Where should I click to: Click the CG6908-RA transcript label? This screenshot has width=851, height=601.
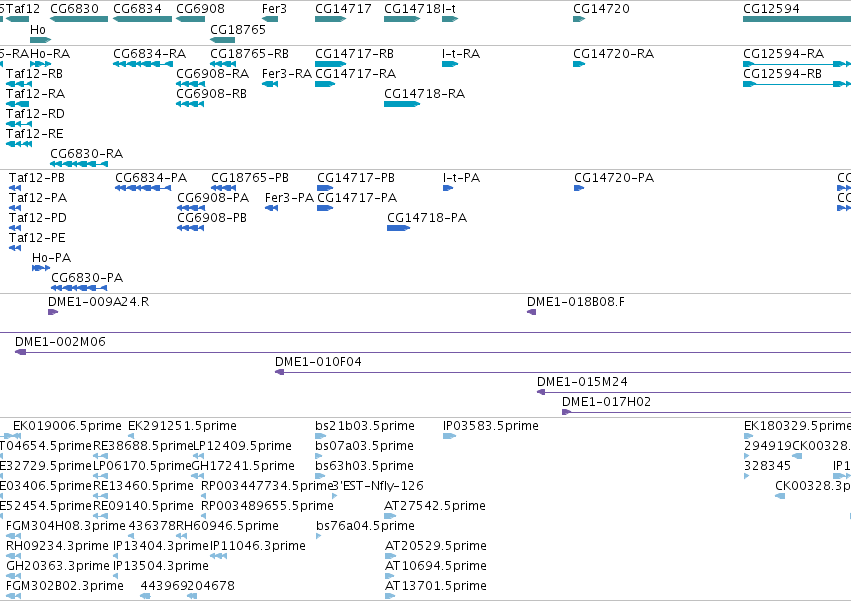[213, 73]
